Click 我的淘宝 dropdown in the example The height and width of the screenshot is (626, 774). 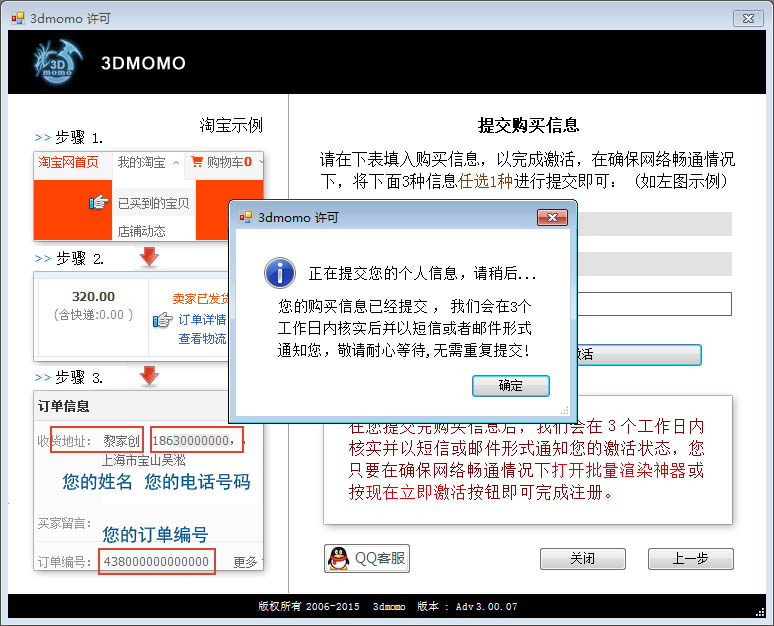(x=148, y=162)
